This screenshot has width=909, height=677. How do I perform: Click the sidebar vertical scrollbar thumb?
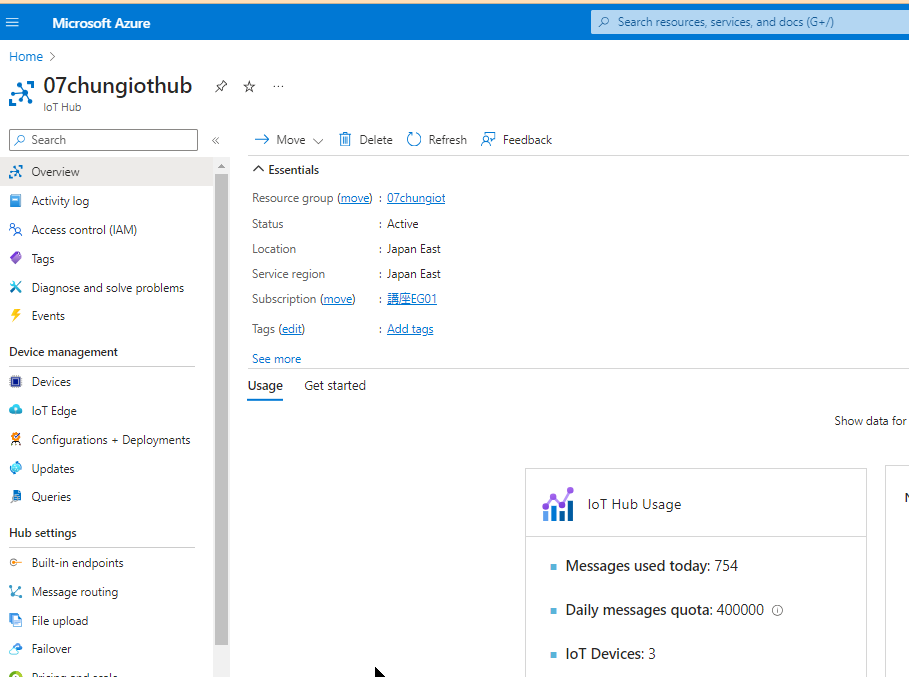221,409
